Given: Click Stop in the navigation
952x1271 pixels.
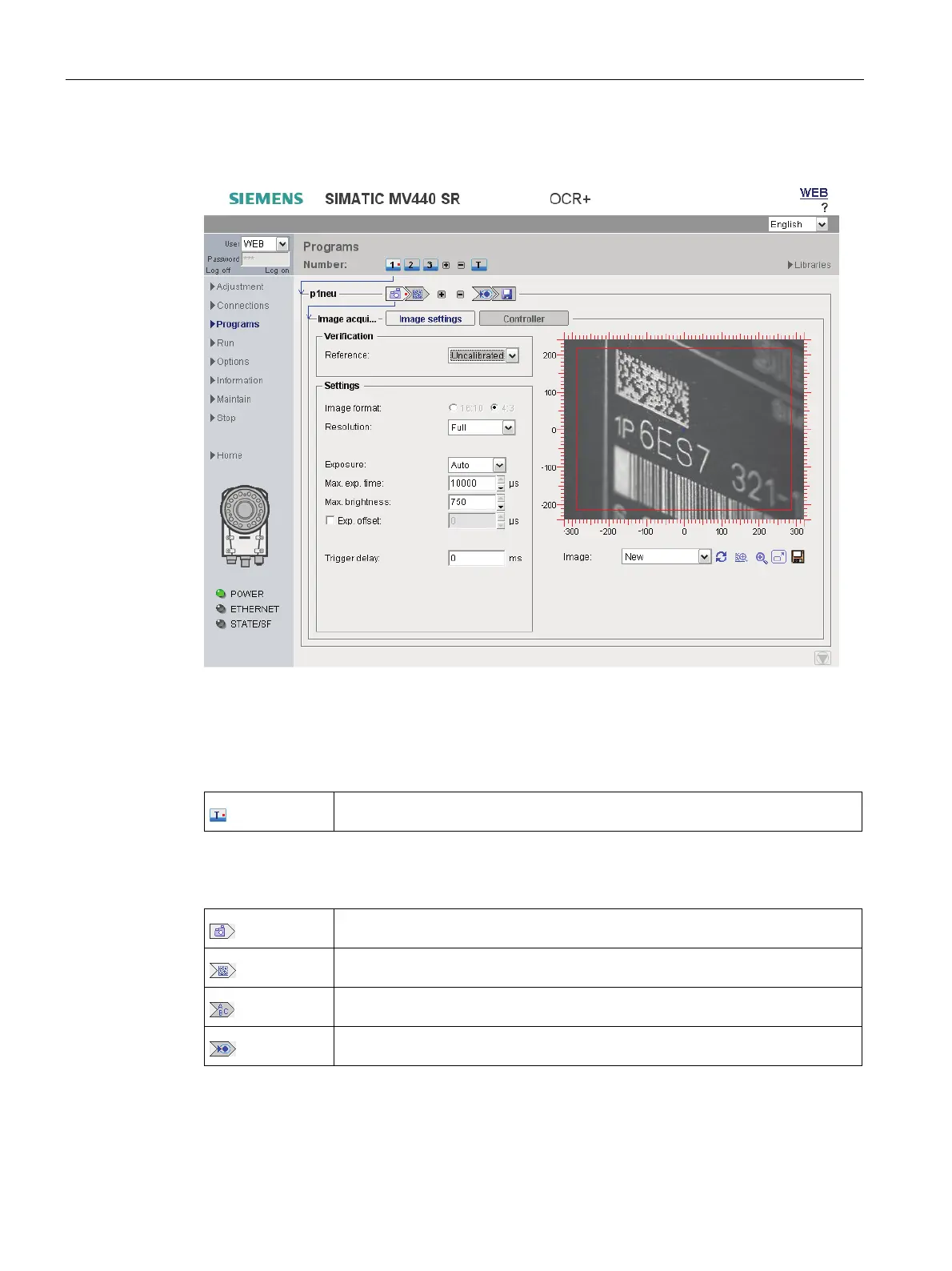Looking at the screenshot, I should pyautogui.click(x=223, y=418).
